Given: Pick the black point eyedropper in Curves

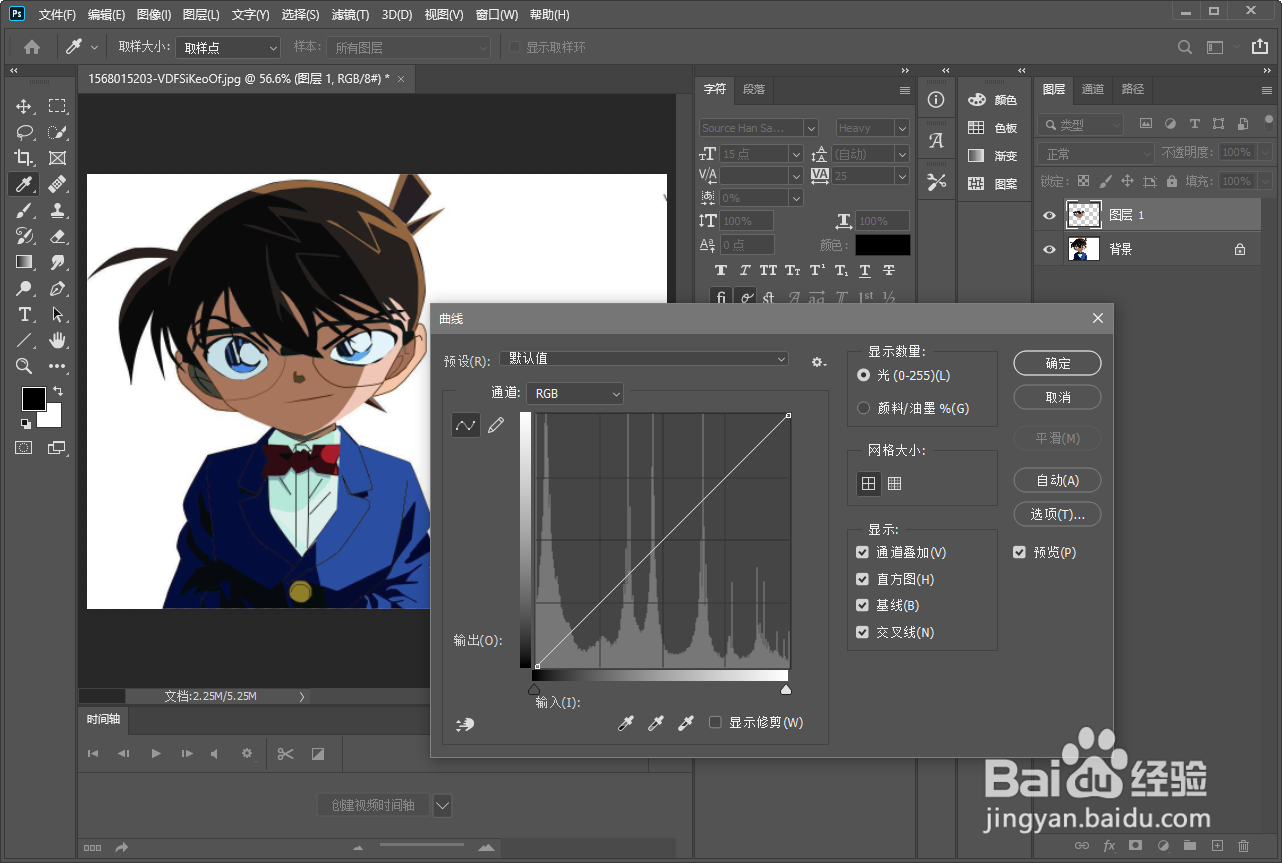Looking at the screenshot, I should pyautogui.click(x=626, y=723).
